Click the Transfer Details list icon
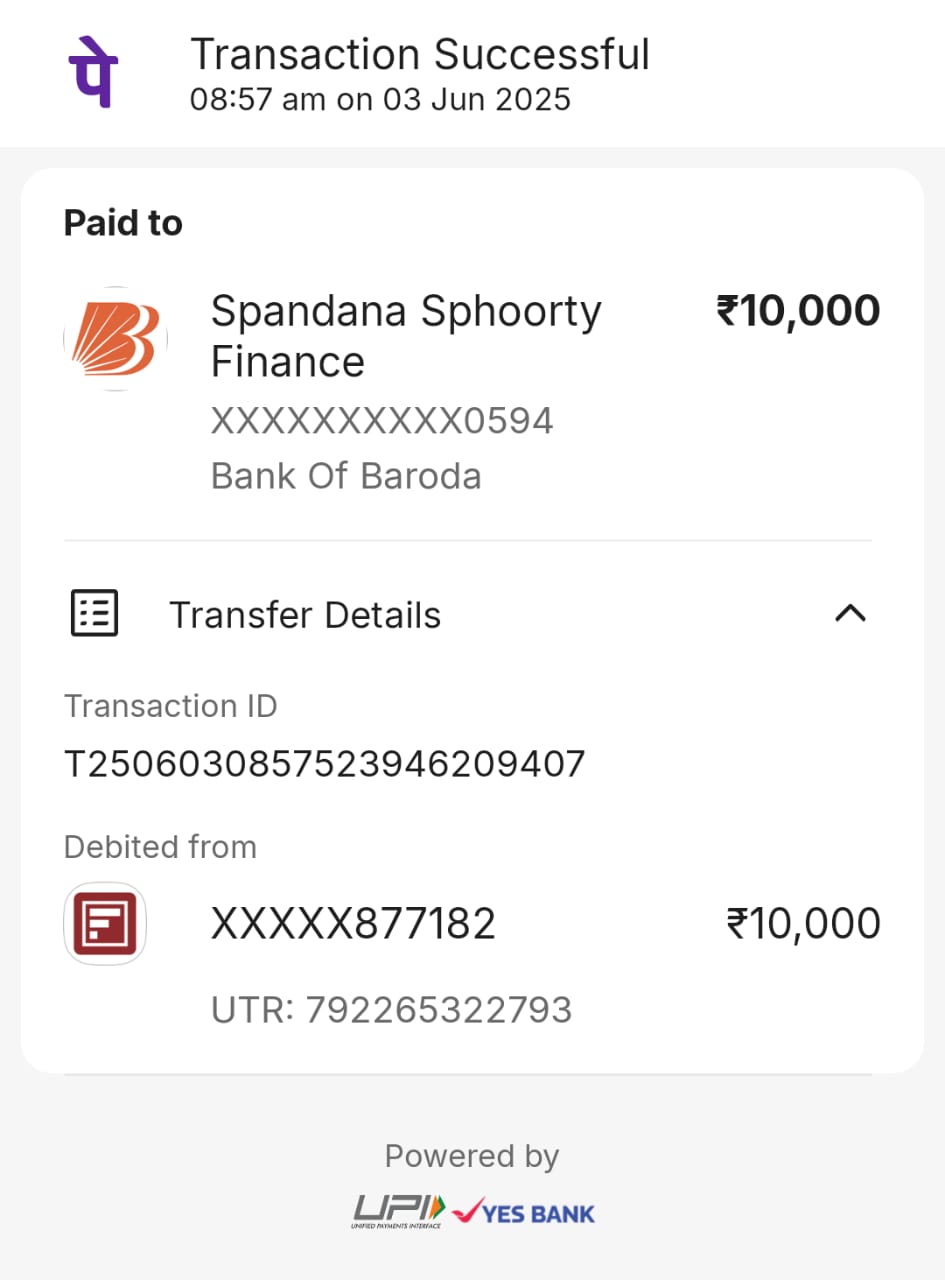Screen dimensions: 945x1280 [95, 613]
